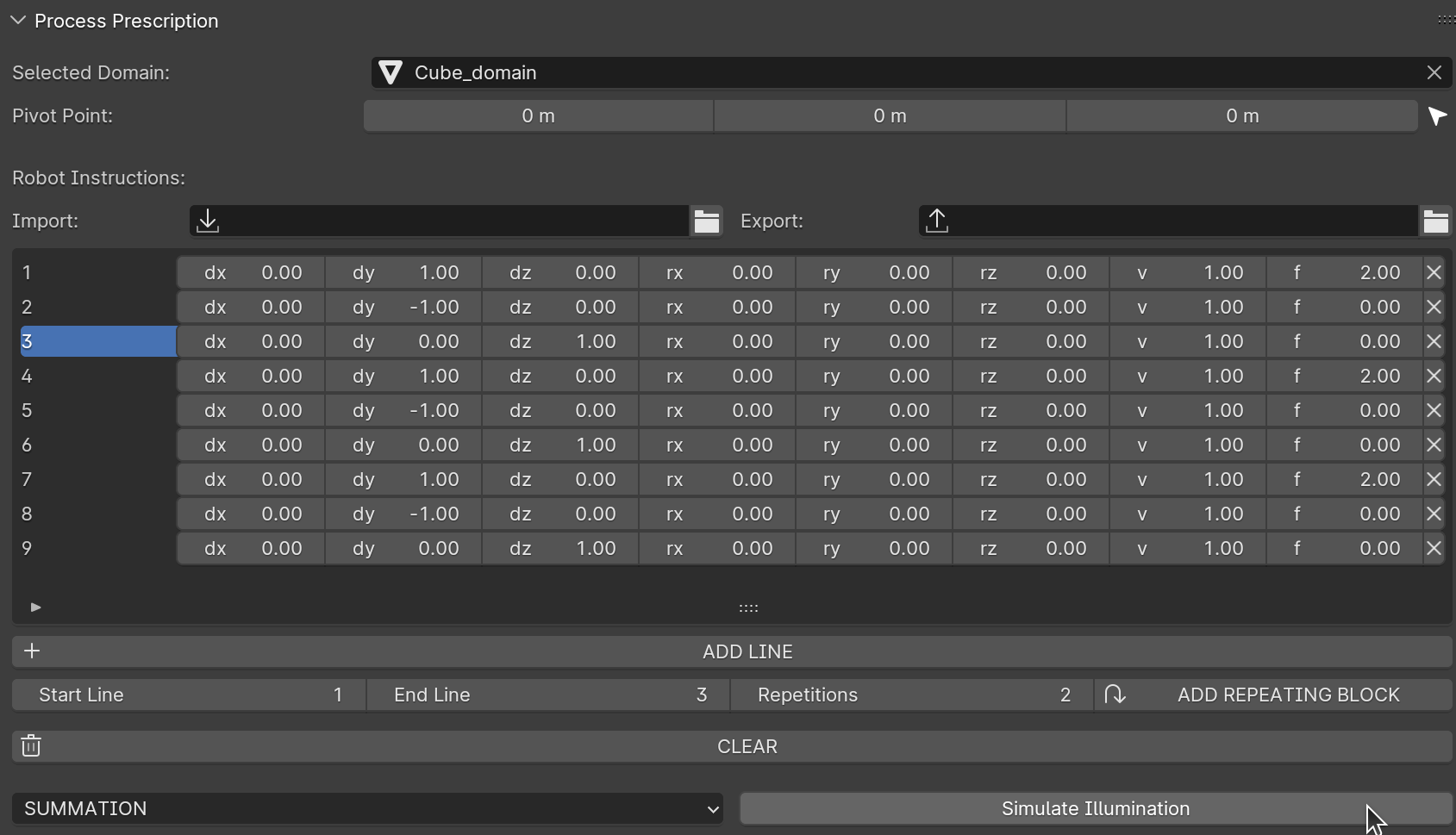Click the ADD LINE button
This screenshot has width=1456, height=835.
(732, 652)
